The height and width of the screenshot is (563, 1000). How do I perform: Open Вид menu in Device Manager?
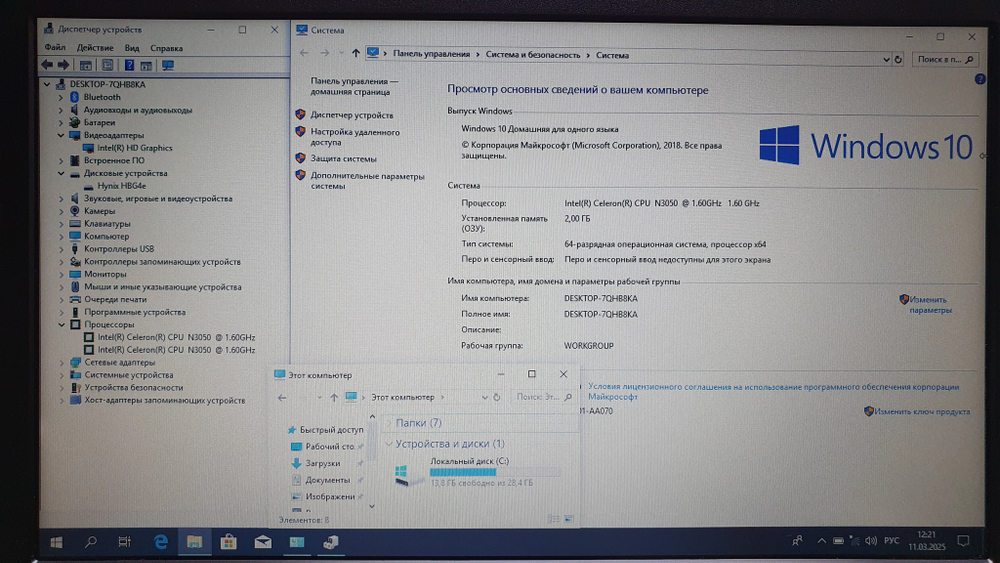(132, 48)
